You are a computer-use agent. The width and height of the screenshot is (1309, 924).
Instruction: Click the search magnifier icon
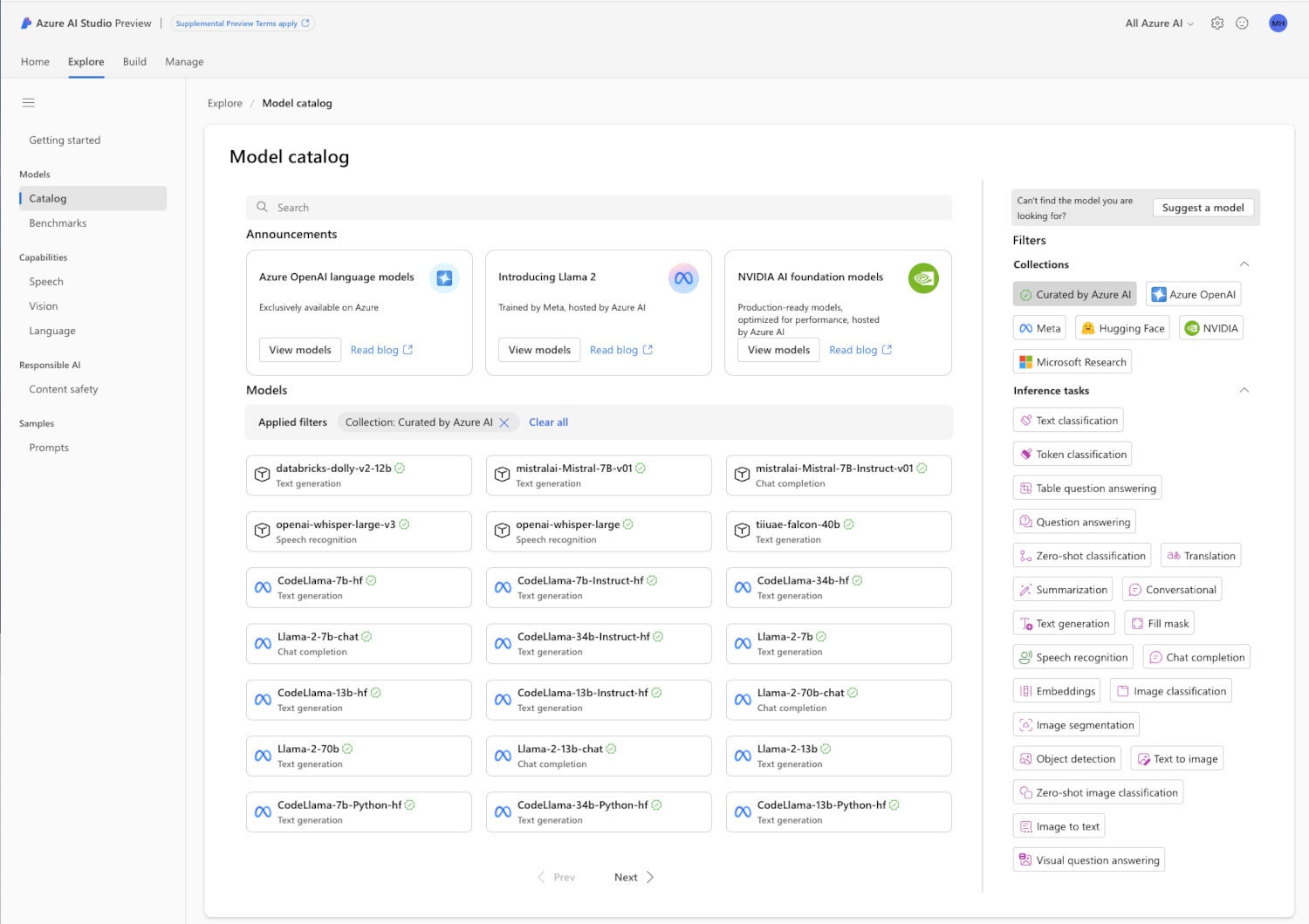262,207
